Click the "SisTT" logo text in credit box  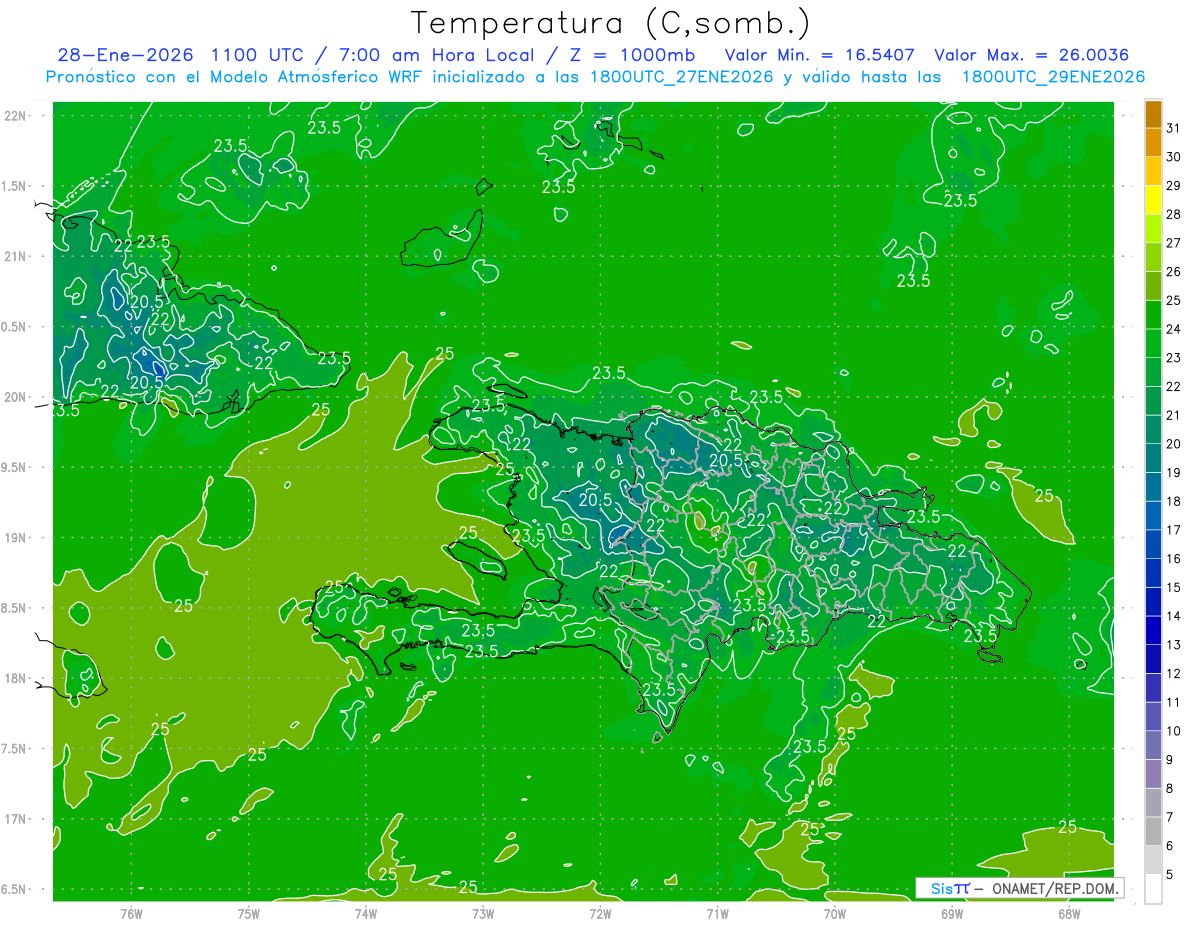coord(950,888)
